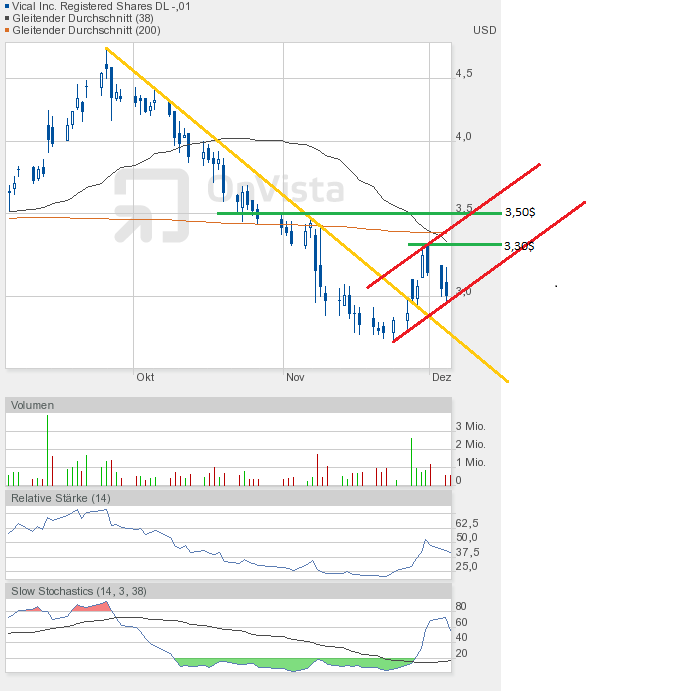The image size is (682, 691).
Task: Click the 80 stochastics axis value
Action: pos(461,606)
